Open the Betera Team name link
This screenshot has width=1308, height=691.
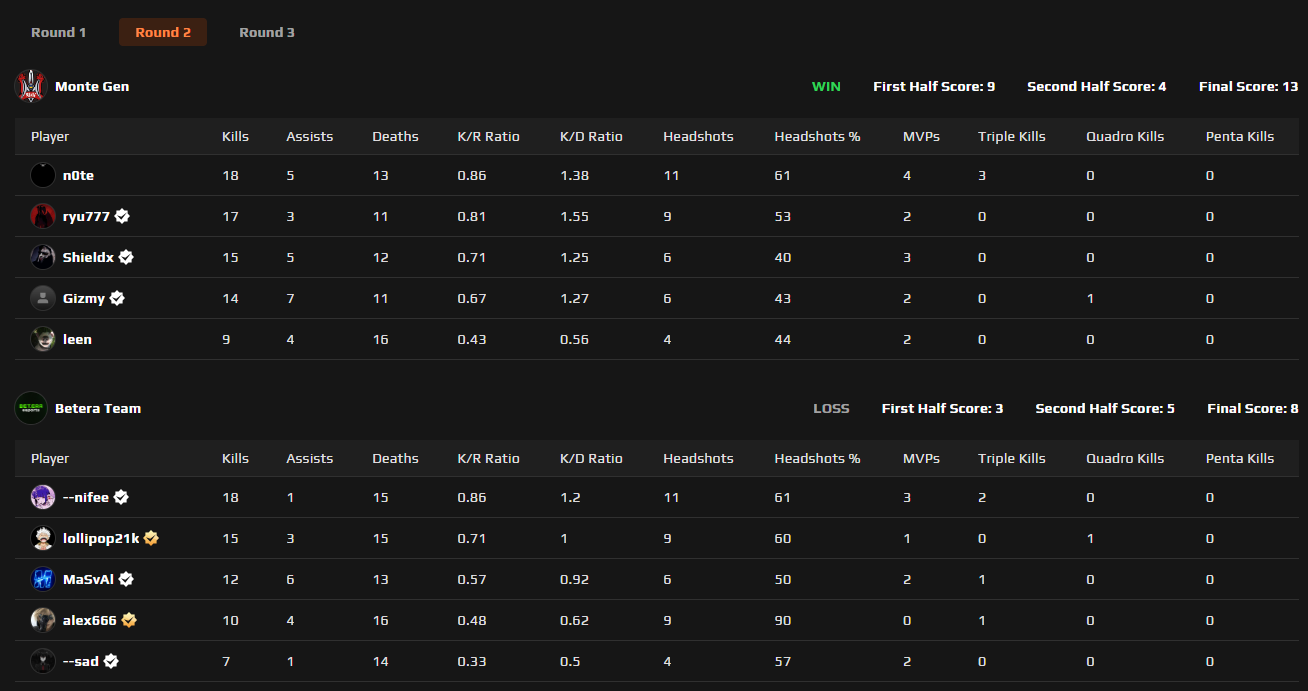pyautogui.click(x=98, y=408)
